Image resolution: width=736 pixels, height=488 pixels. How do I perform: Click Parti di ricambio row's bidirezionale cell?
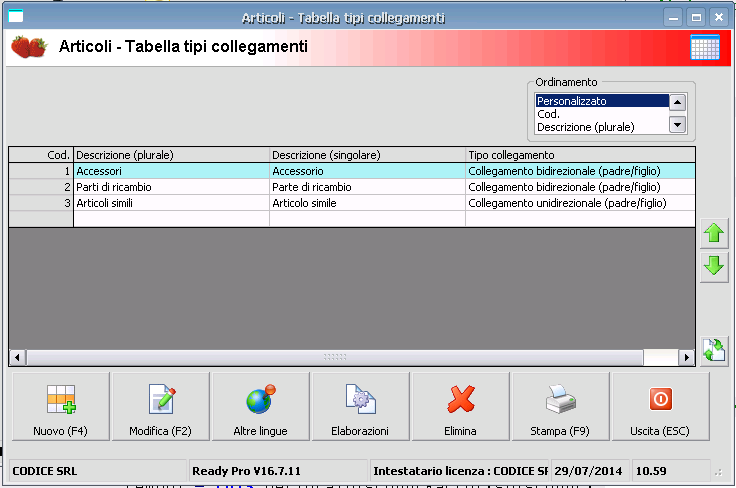pos(580,187)
